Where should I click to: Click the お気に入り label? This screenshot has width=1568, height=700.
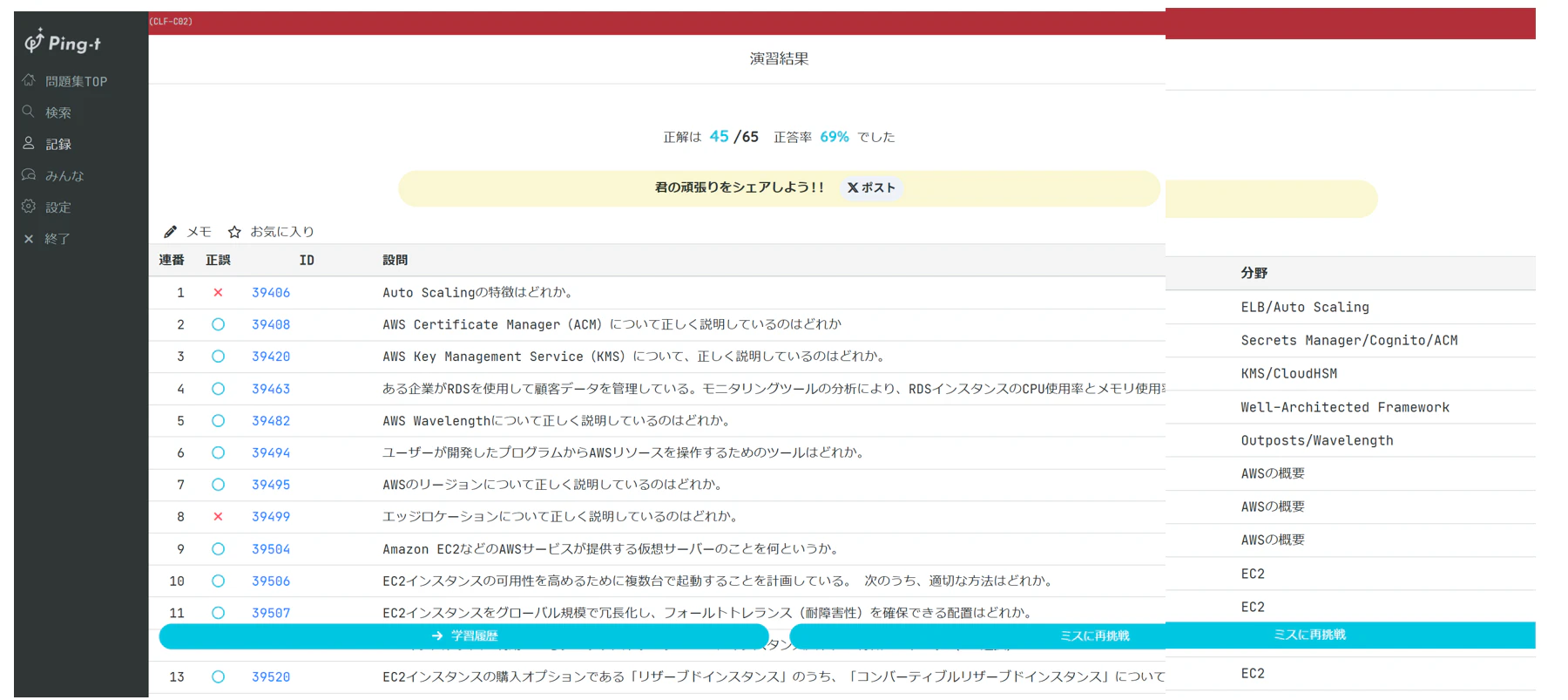point(282,232)
